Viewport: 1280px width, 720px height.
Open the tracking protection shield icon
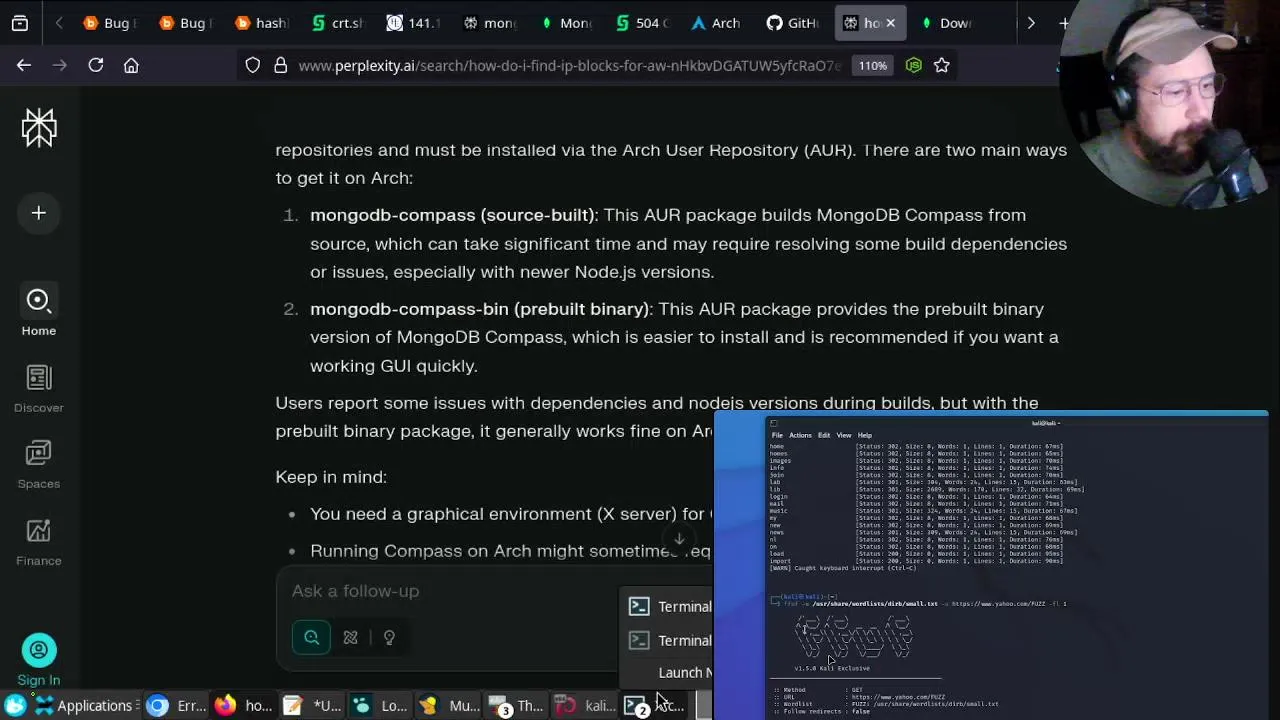point(253,65)
